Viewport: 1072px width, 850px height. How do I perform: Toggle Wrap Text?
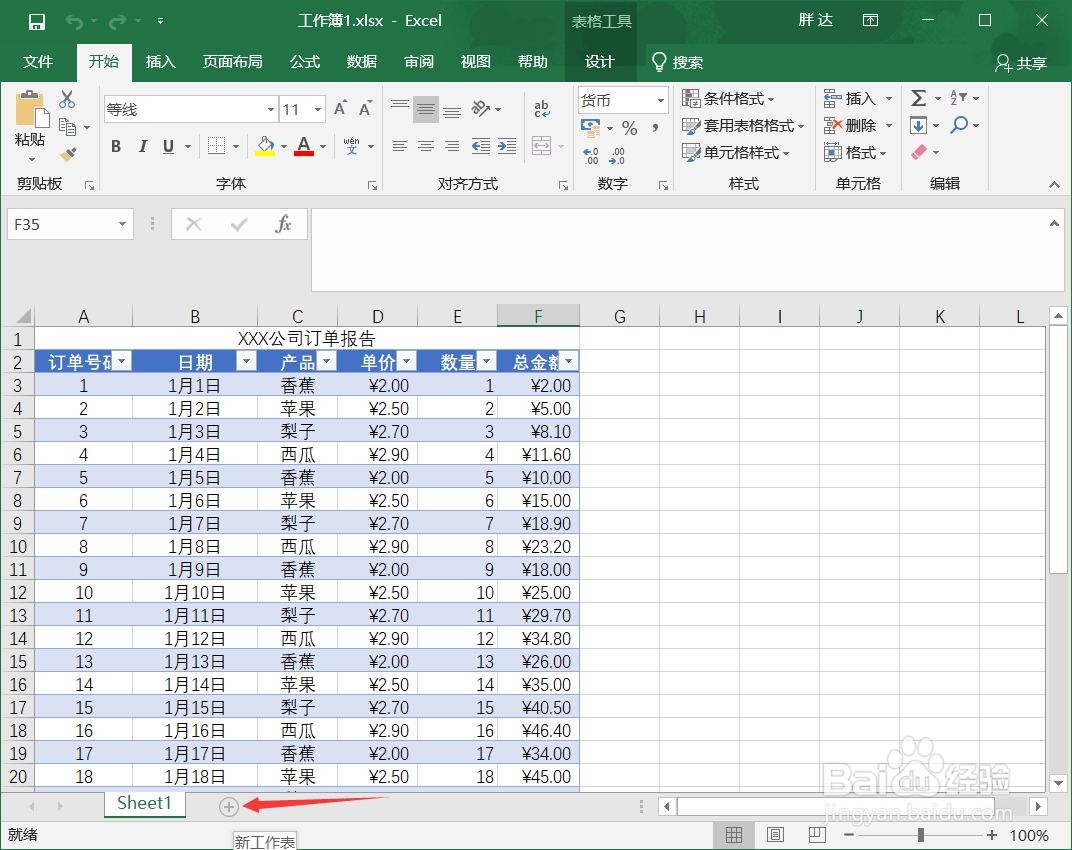pos(541,109)
